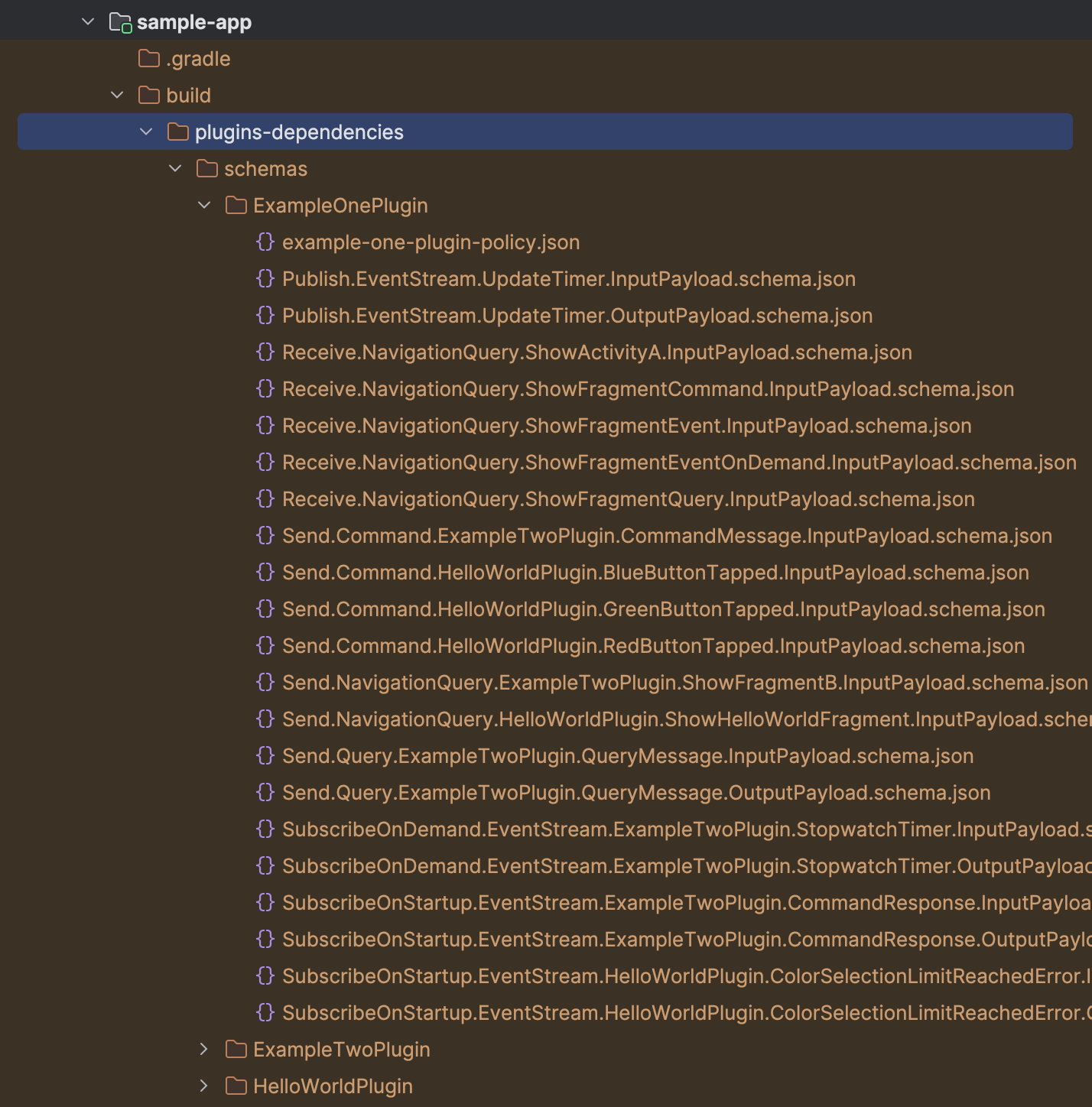This screenshot has height=1107, width=1092.
Task: Click the folder icon next to schemas
Action: click(206, 168)
